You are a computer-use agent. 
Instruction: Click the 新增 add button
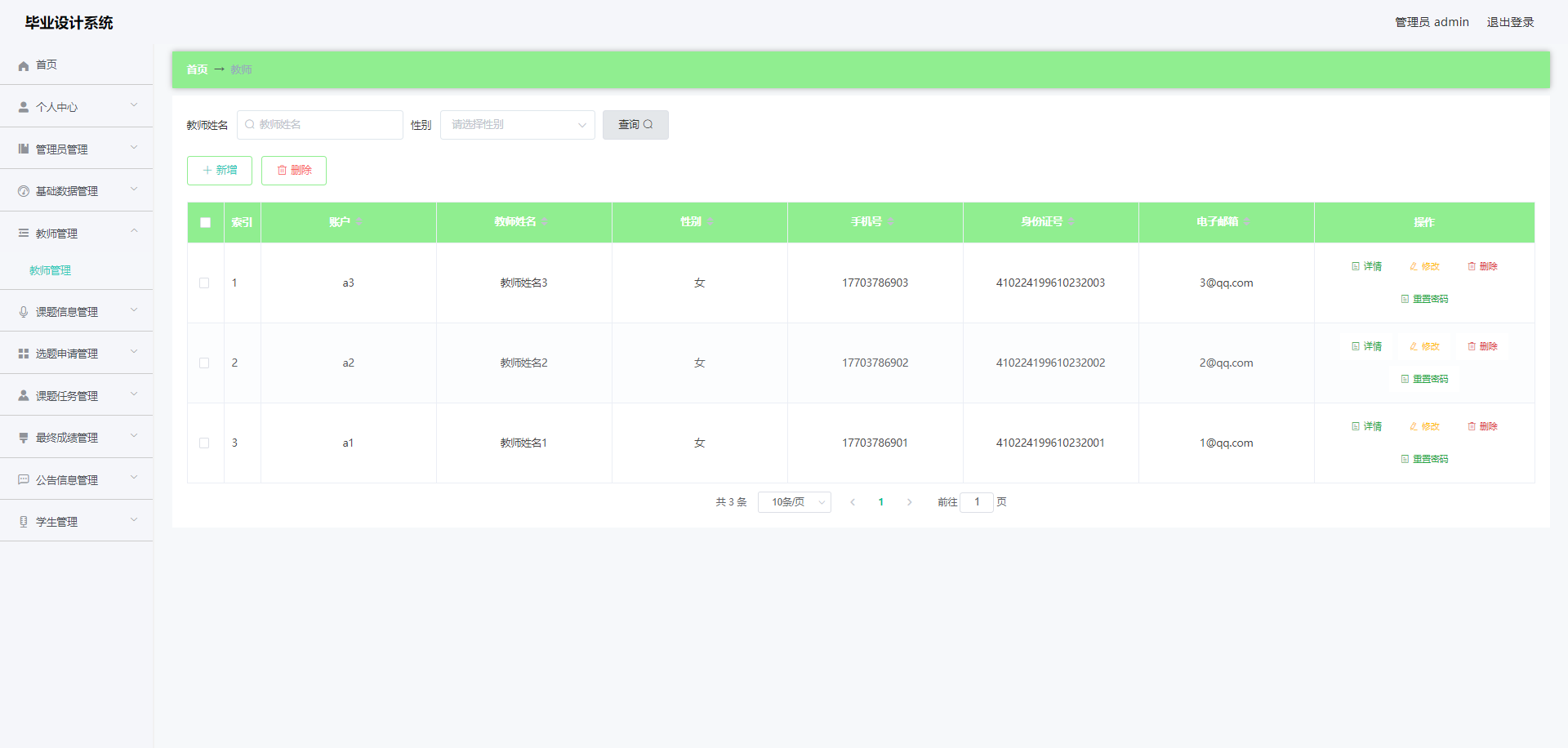220,171
